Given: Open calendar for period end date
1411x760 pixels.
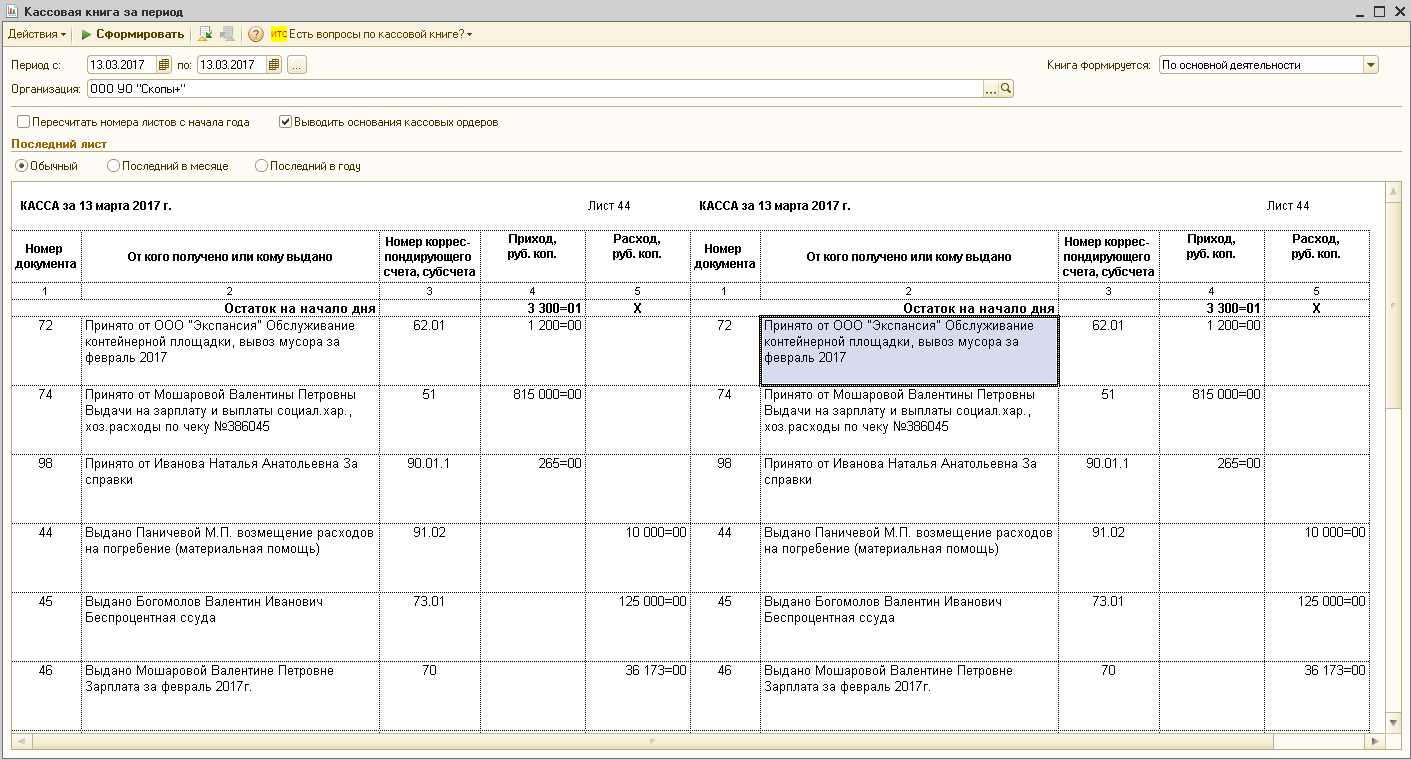Looking at the screenshot, I should 274,65.
